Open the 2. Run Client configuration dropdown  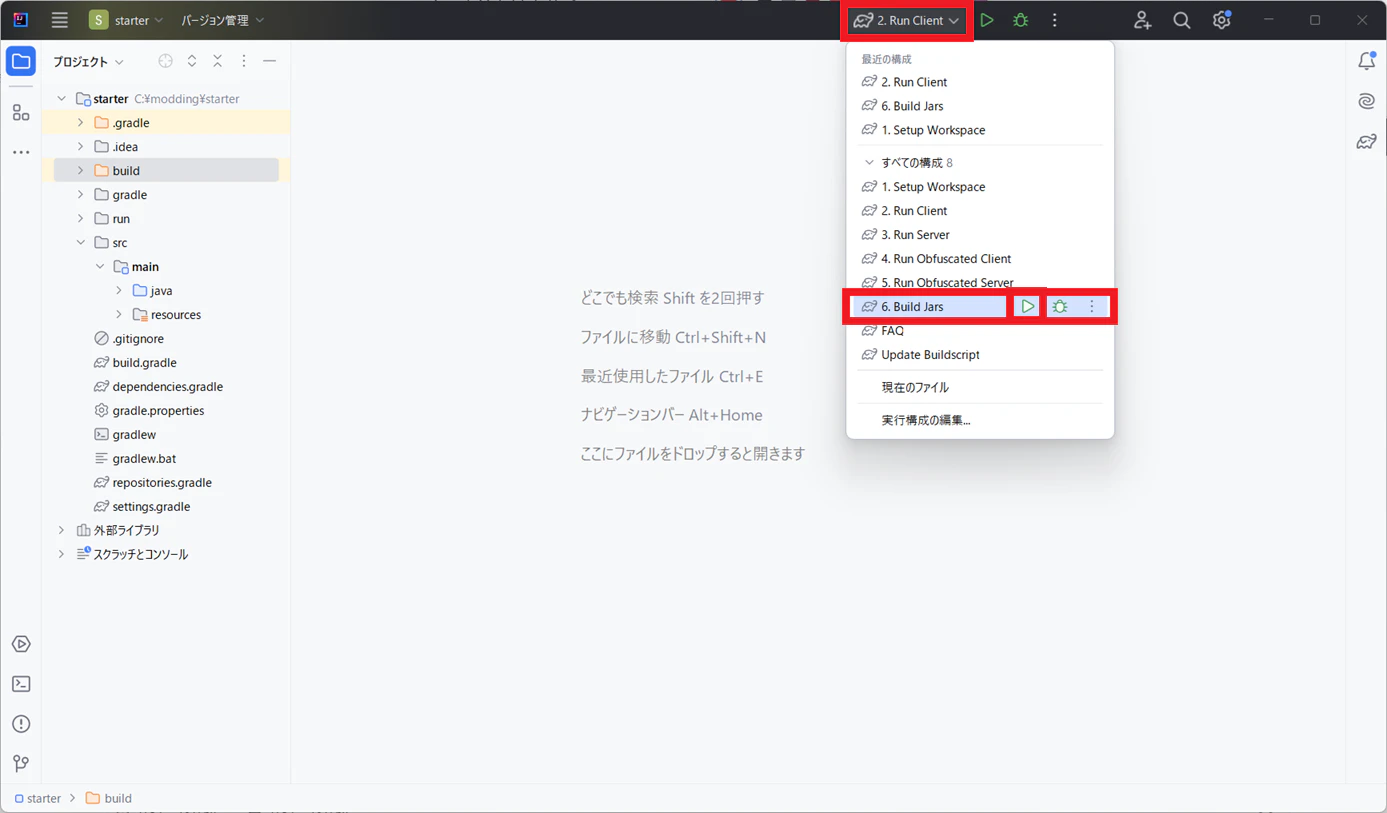coord(906,20)
